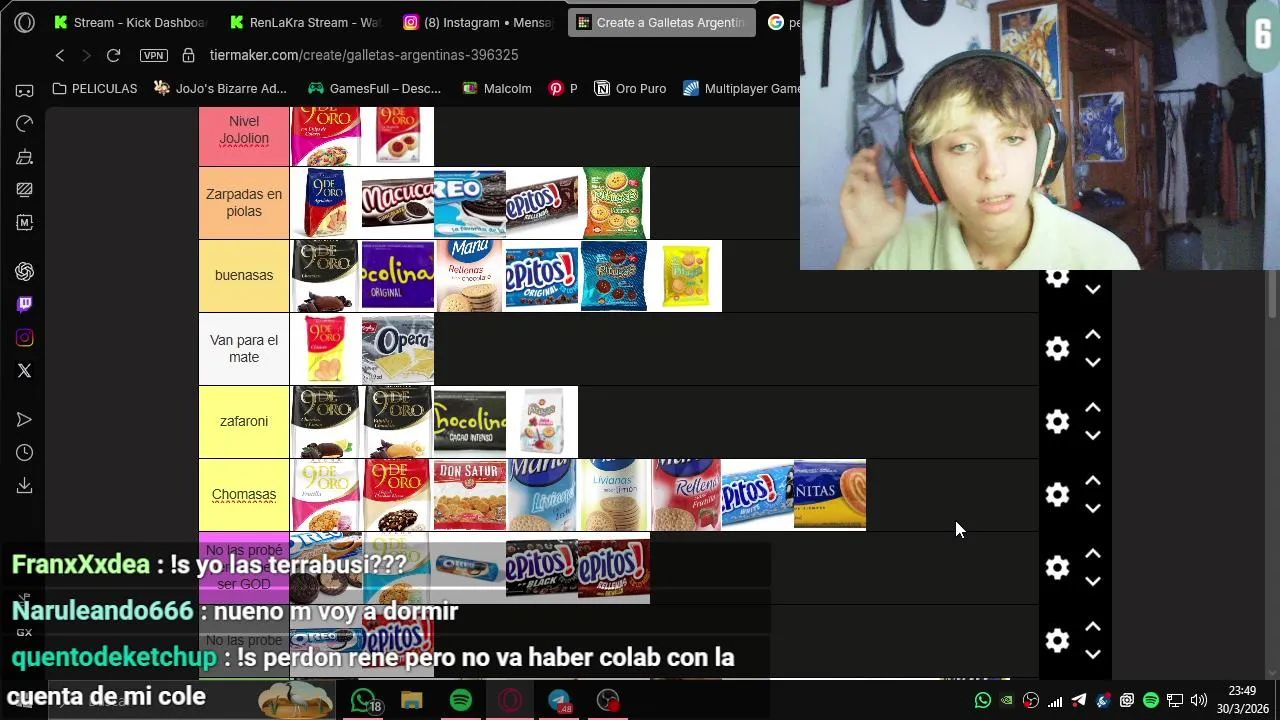Select Macucas cookie in Zarpadas tier
The height and width of the screenshot is (720, 1280).
point(398,203)
